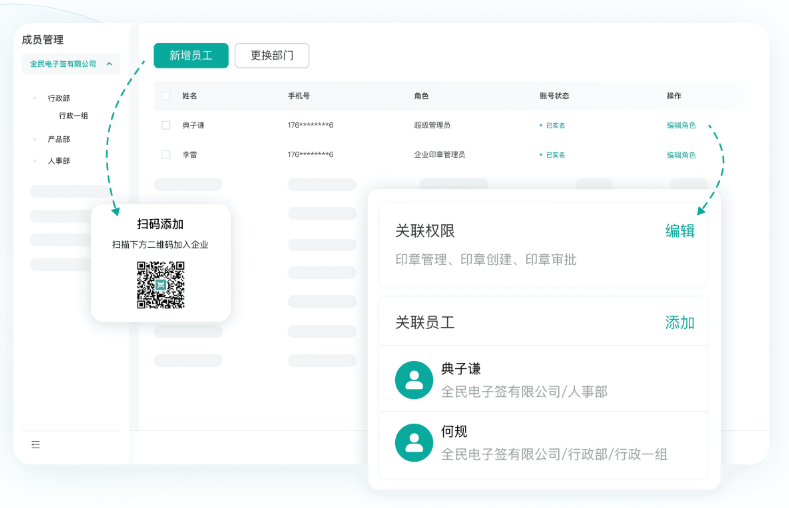Select 行政部 in the department tree

(59, 98)
